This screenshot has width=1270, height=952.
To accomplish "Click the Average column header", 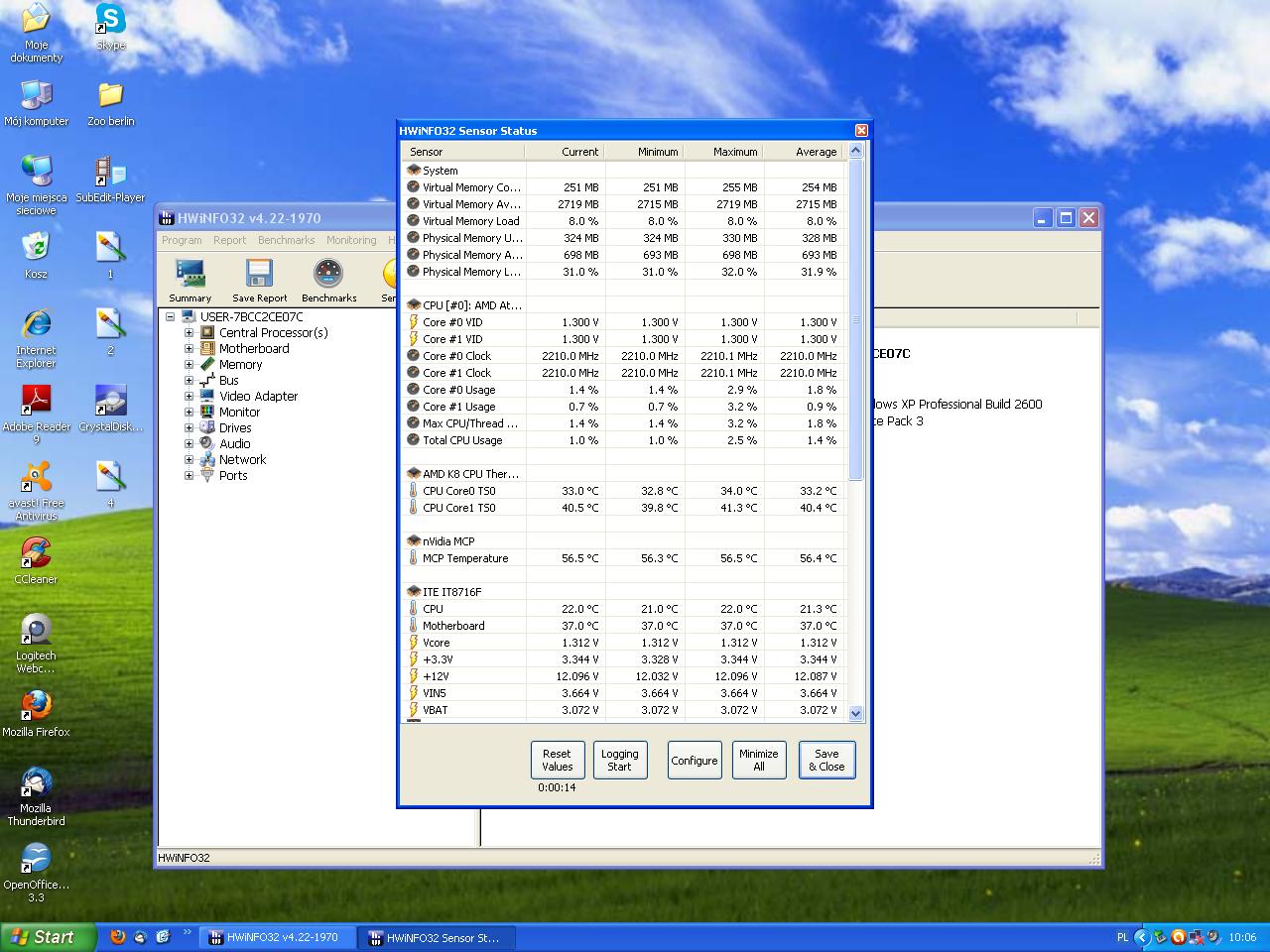I will (805, 152).
